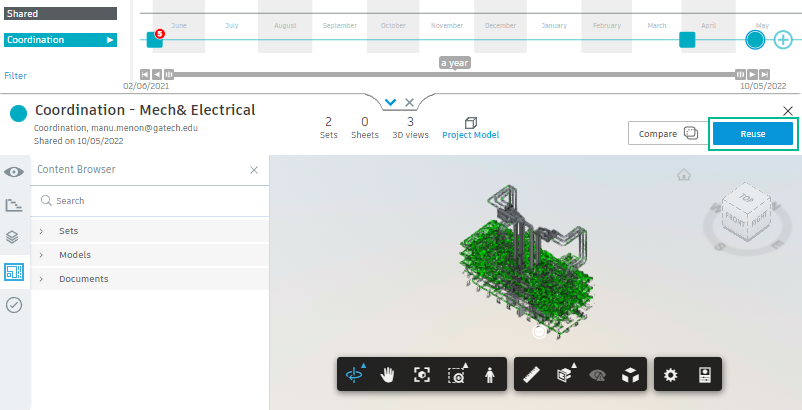Open the Sets count tab
Image resolution: width=802 pixels, height=410 pixels.
(328, 127)
